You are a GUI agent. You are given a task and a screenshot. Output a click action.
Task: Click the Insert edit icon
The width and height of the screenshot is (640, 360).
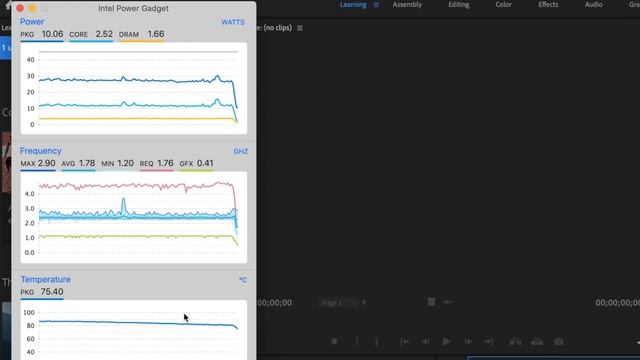pos(515,341)
